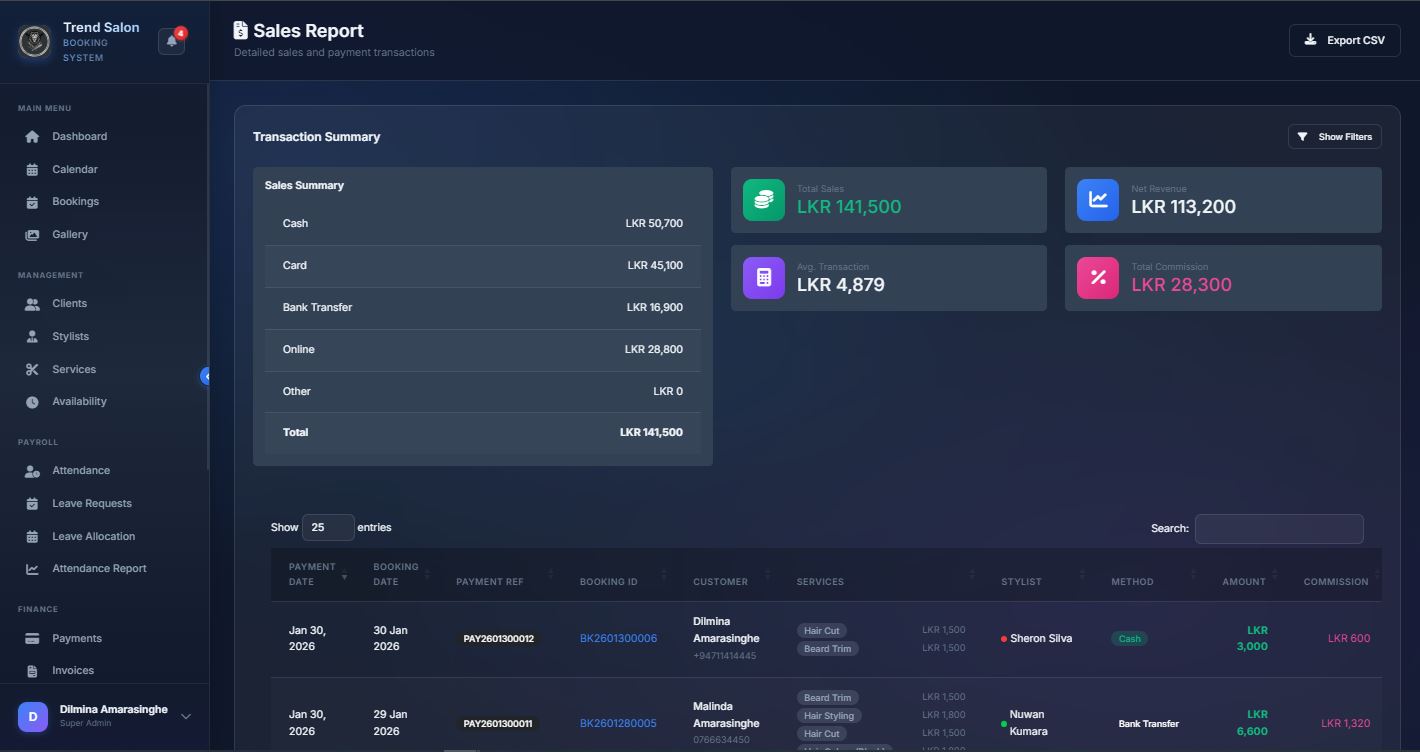Click inside the Search input field

tap(1279, 528)
